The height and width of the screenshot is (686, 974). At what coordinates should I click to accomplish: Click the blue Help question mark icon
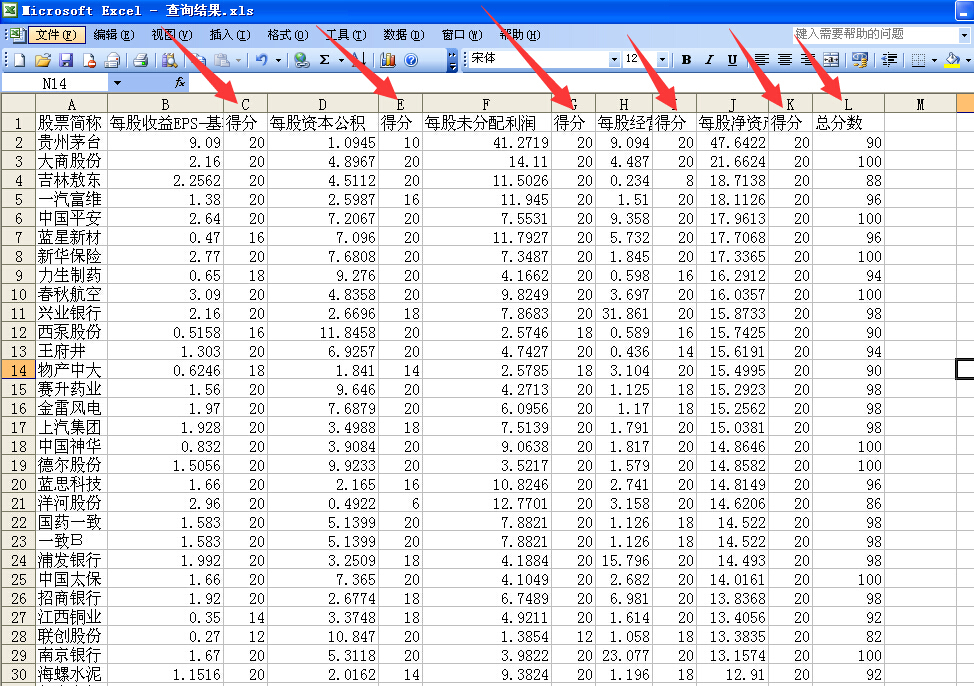(x=411, y=60)
